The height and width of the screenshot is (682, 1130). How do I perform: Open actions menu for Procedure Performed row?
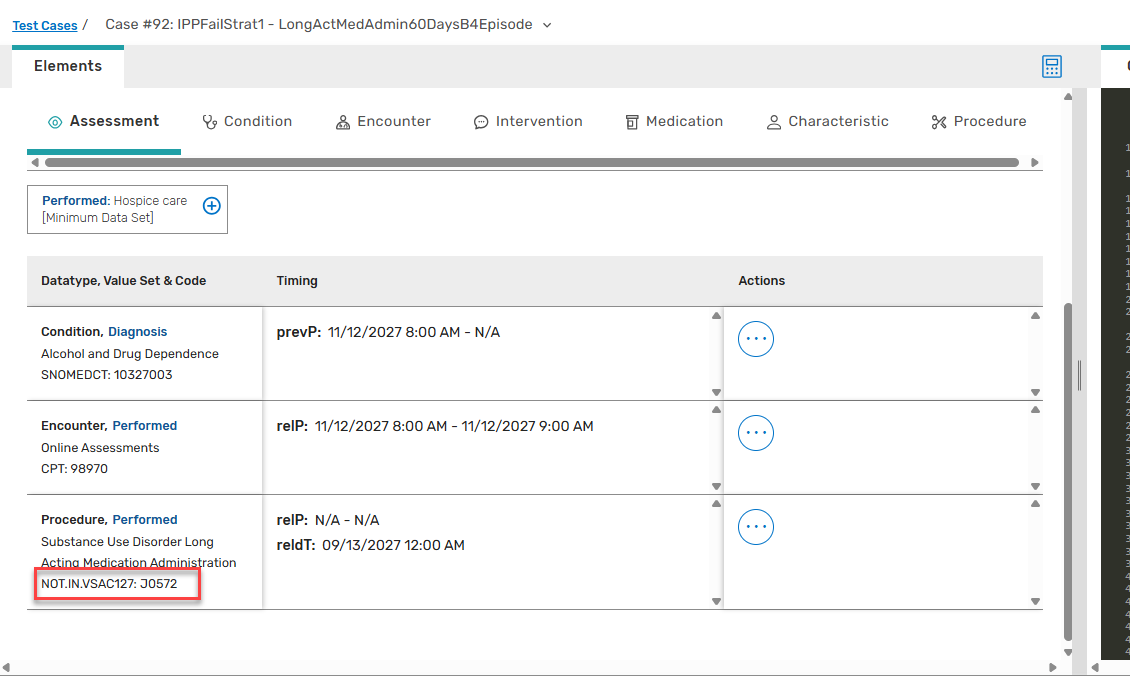(755, 527)
